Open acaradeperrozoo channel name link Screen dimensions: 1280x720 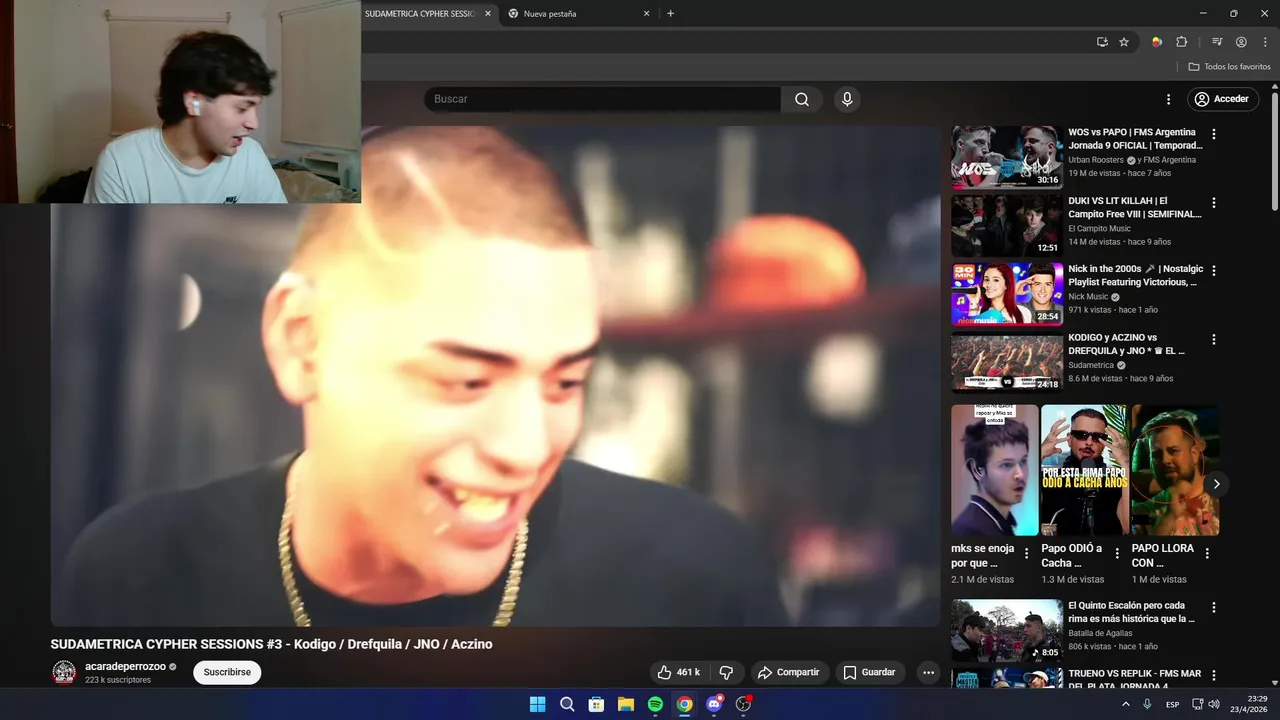tap(125, 666)
